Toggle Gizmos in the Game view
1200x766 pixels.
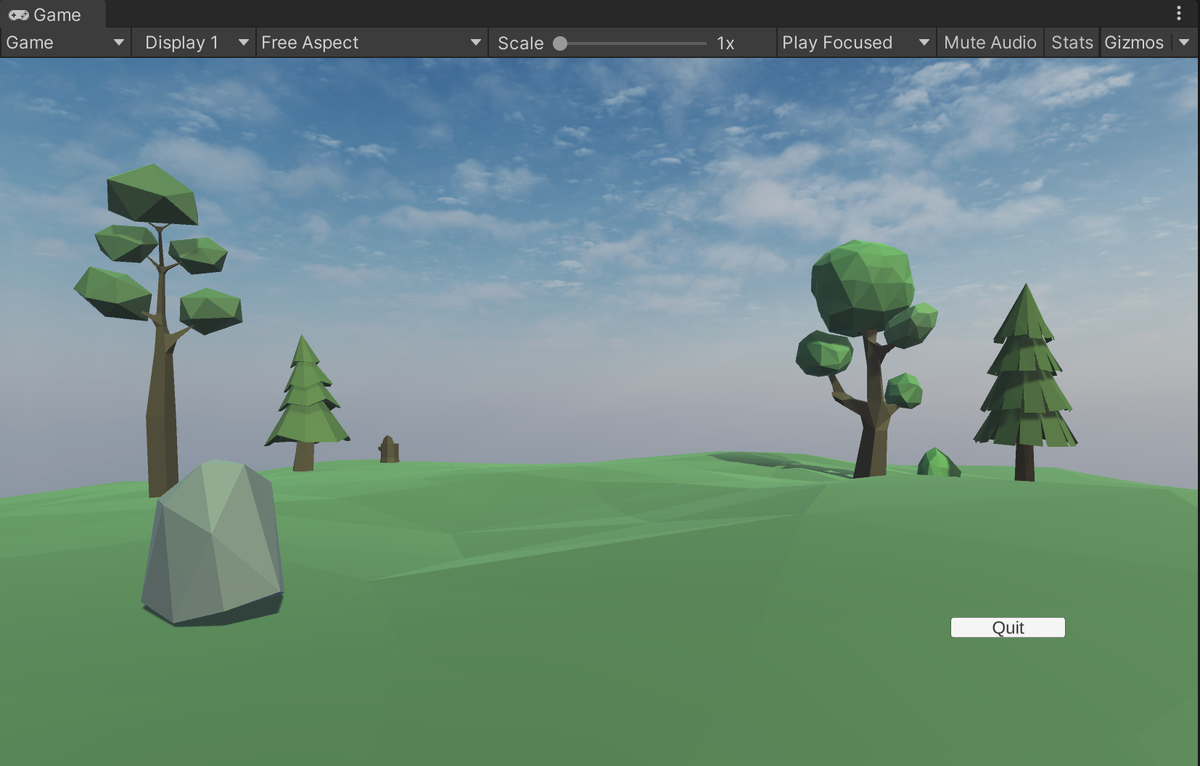1134,43
